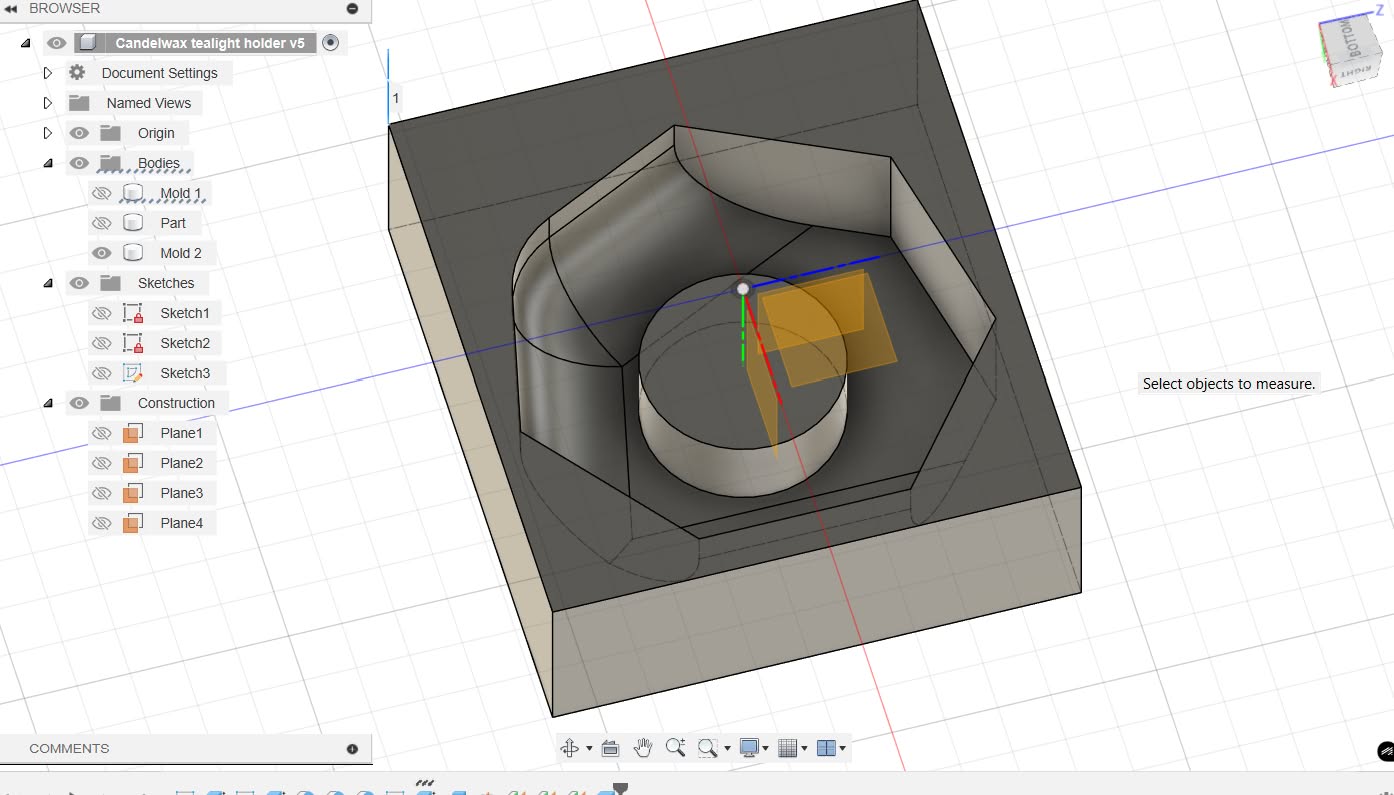Collapse the Sketches node

(48, 283)
